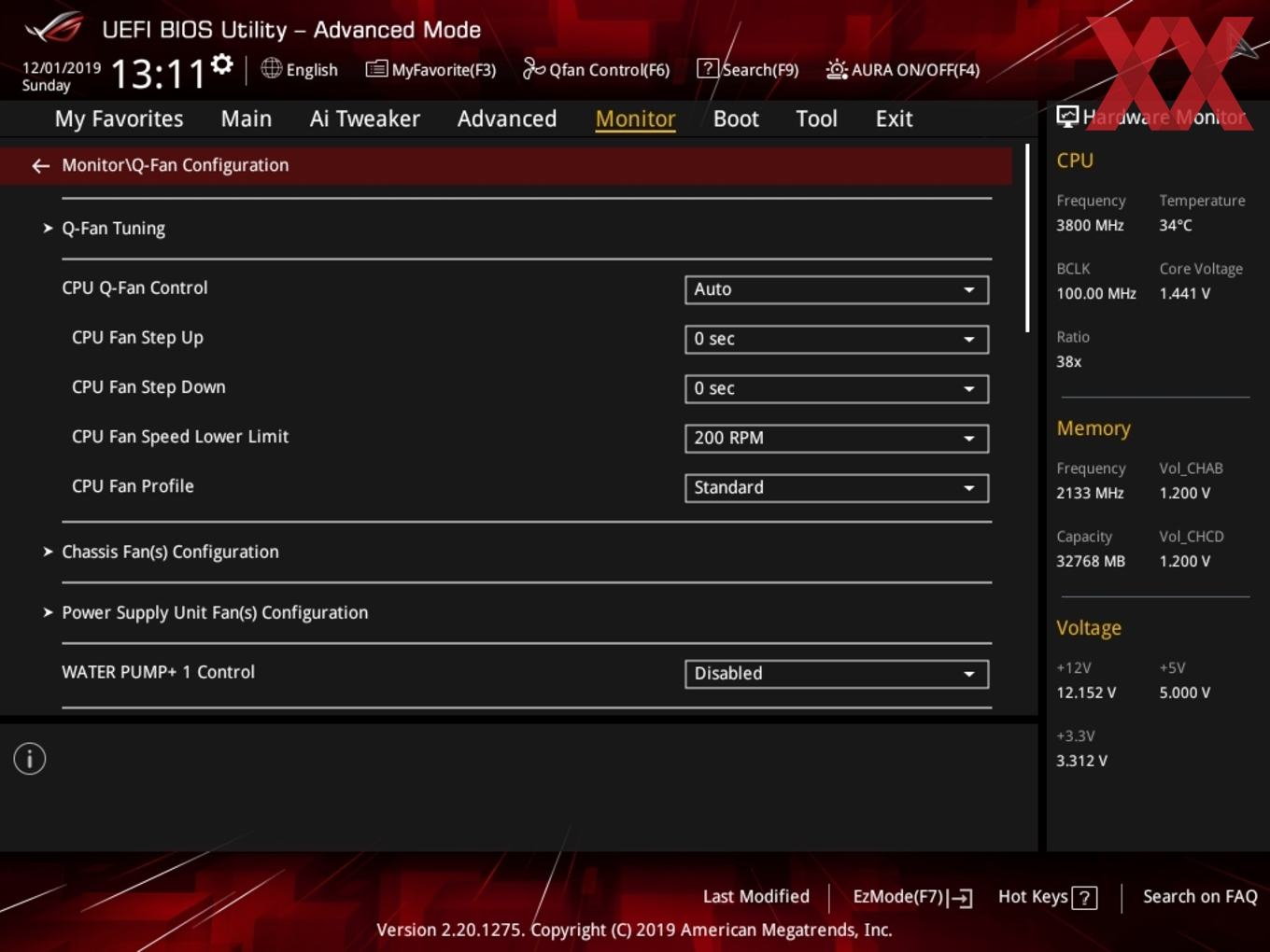This screenshot has height=952, width=1270.
Task: Click AURA ON/OFF(F4) label
Action: point(915,70)
